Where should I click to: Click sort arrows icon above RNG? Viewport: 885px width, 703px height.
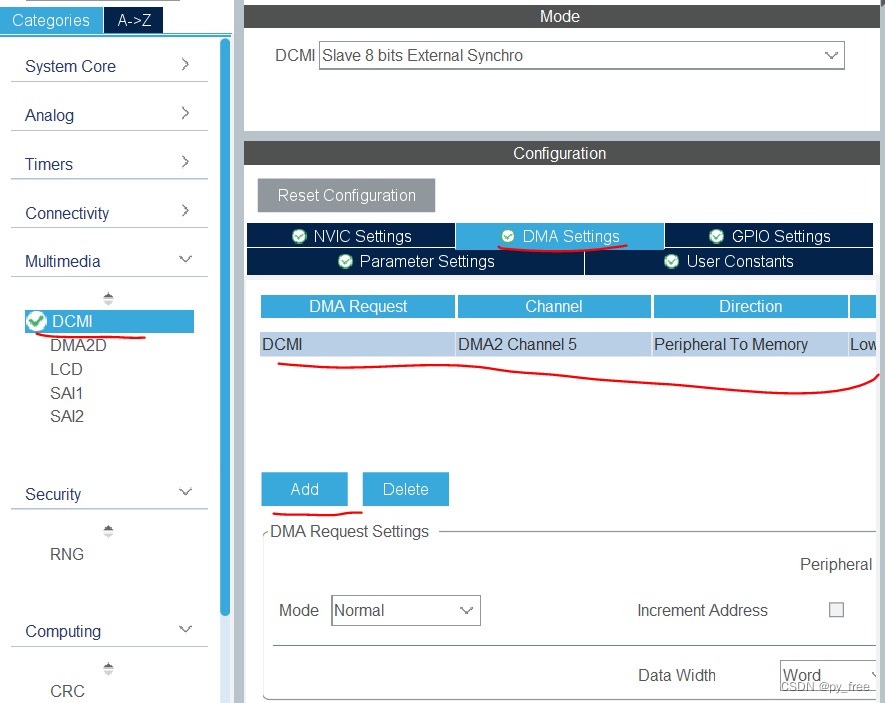point(108,531)
